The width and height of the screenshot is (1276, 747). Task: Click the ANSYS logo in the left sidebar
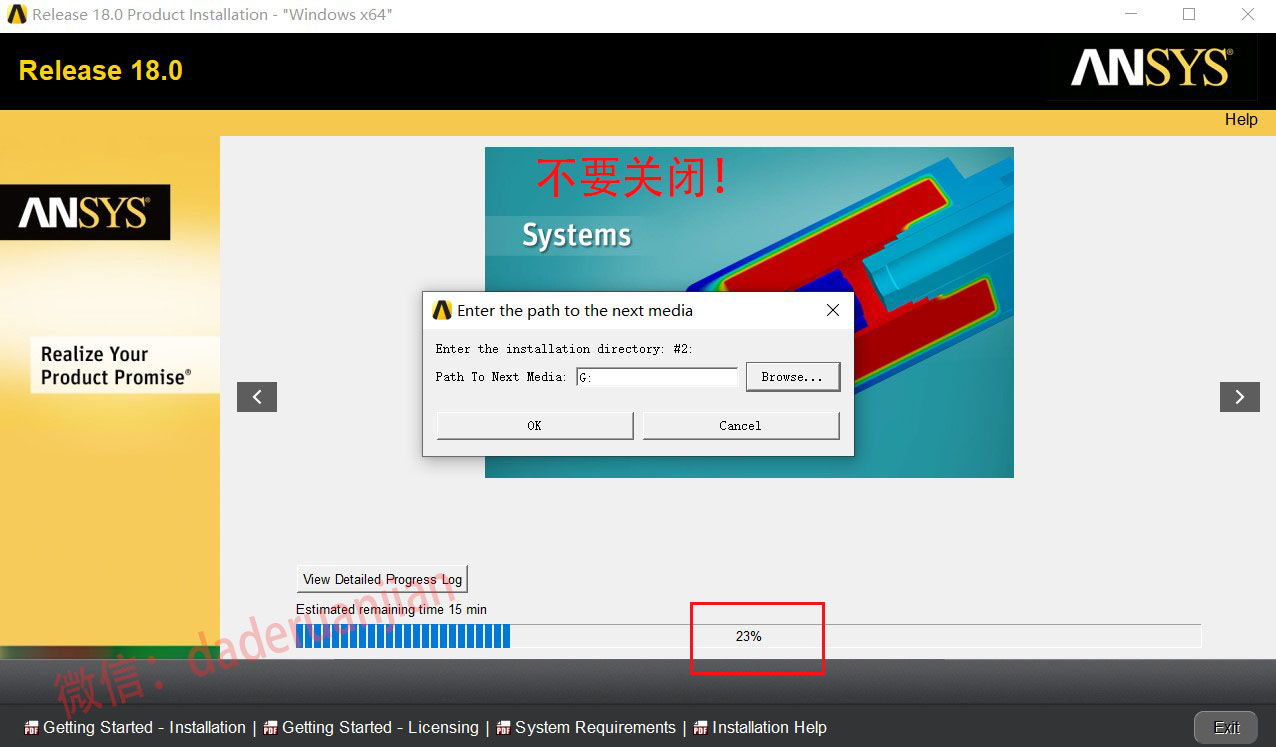pyautogui.click(x=84, y=212)
